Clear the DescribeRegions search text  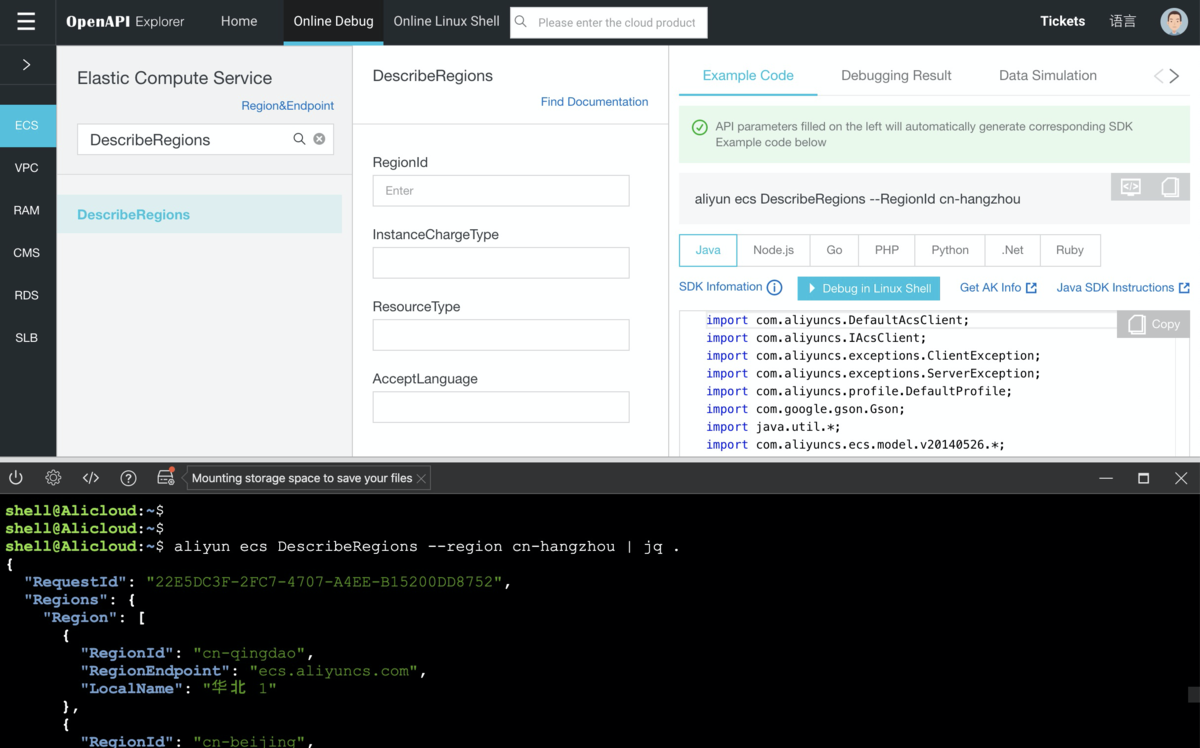click(x=319, y=139)
